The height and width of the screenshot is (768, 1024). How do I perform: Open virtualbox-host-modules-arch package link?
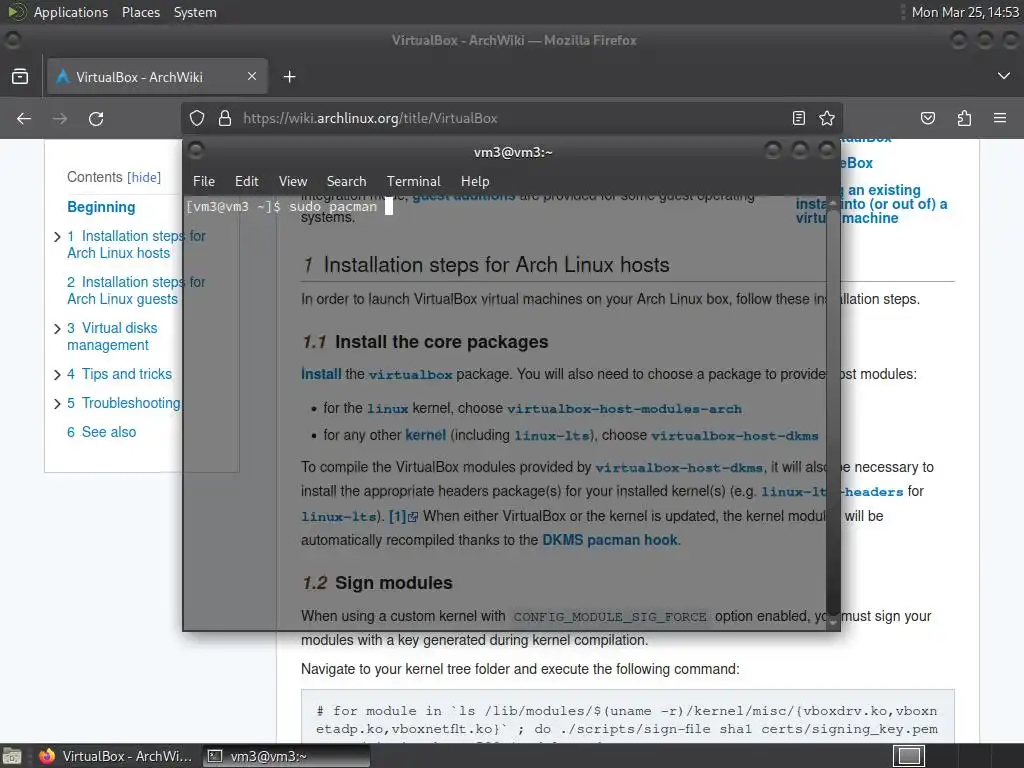click(x=624, y=409)
